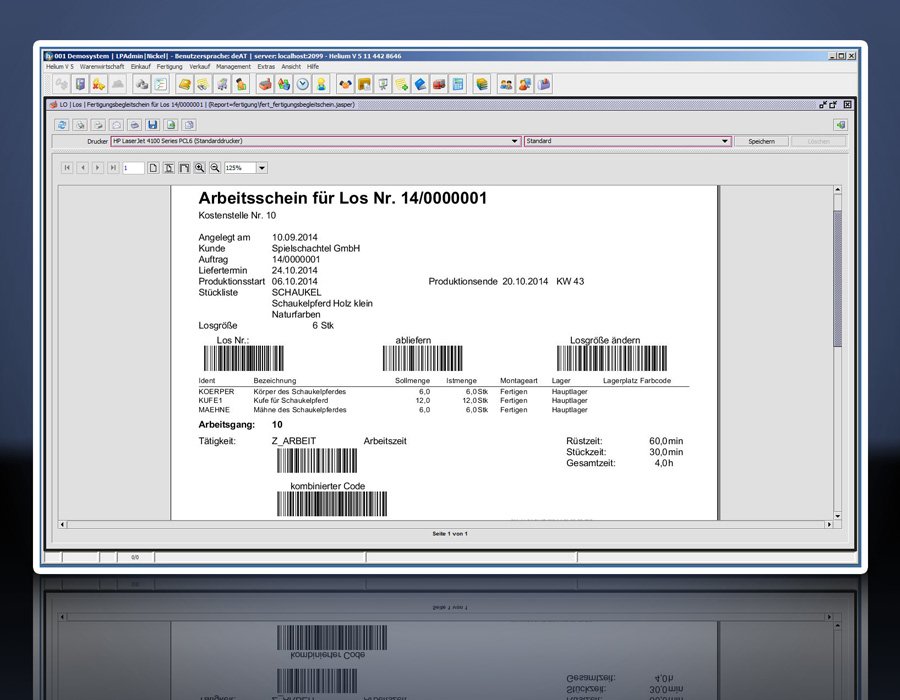This screenshot has height=700, width=900.
Task: Click the 'Losgröße ändern' barcode
Action: click(x=612, y=359)
